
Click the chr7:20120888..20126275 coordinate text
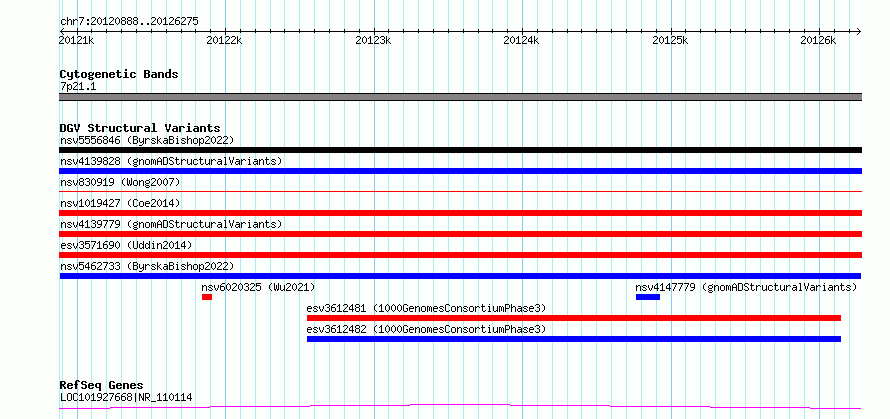[129, 22]
